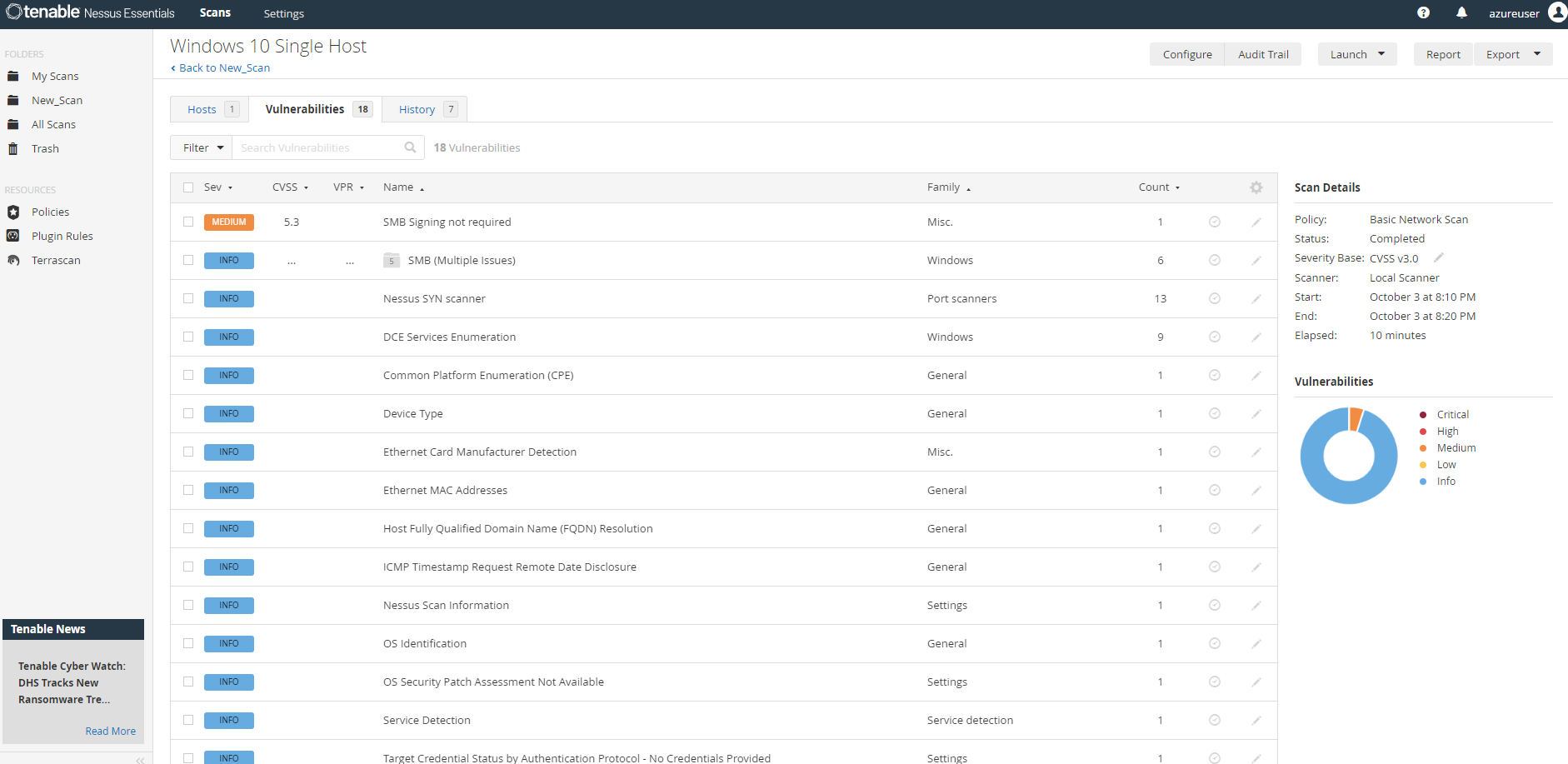
Task: Open the Launch dropdown menu
Action: tap(1357, 54)
